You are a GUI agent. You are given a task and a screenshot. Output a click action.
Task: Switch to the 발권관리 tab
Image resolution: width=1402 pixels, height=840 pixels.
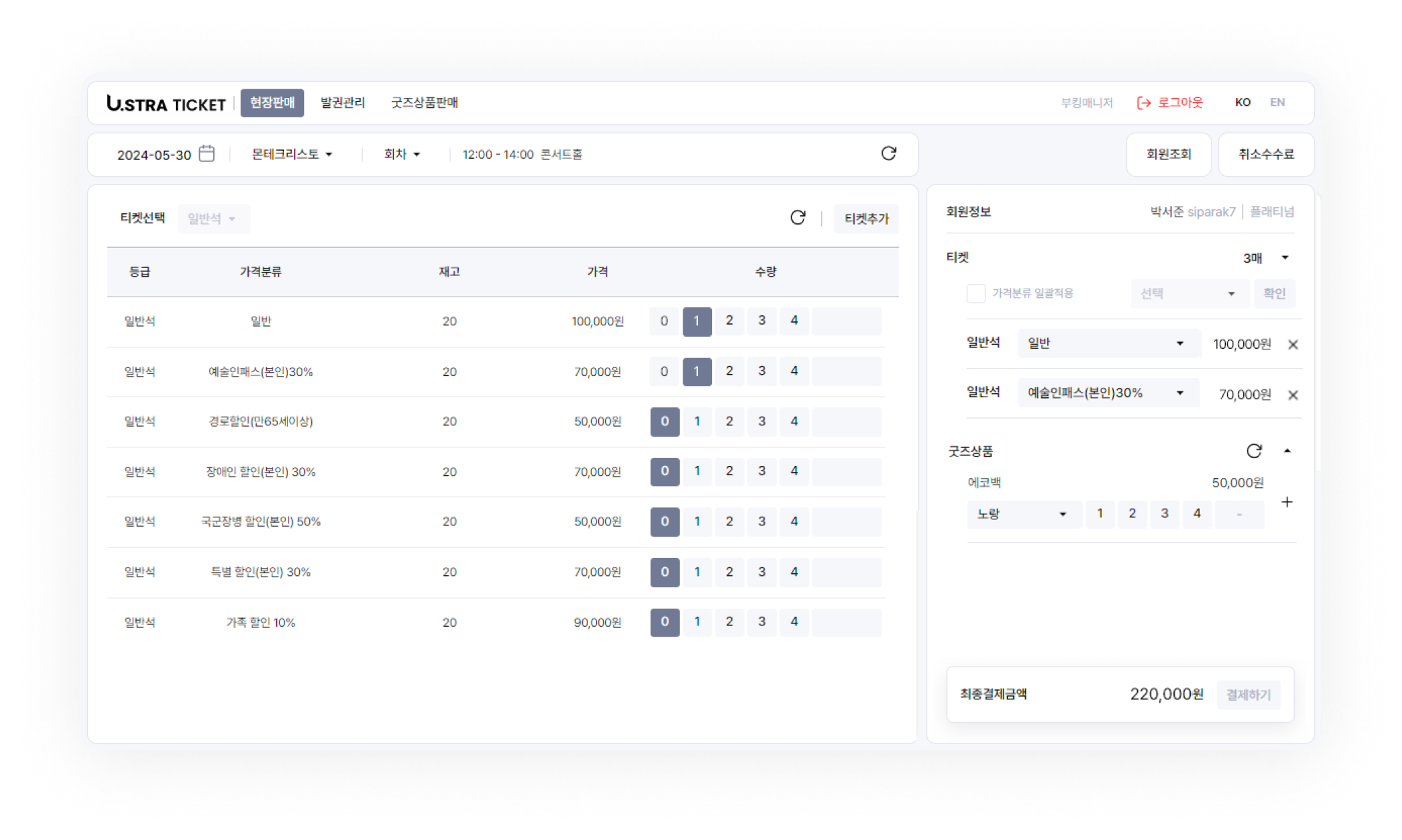343,103
